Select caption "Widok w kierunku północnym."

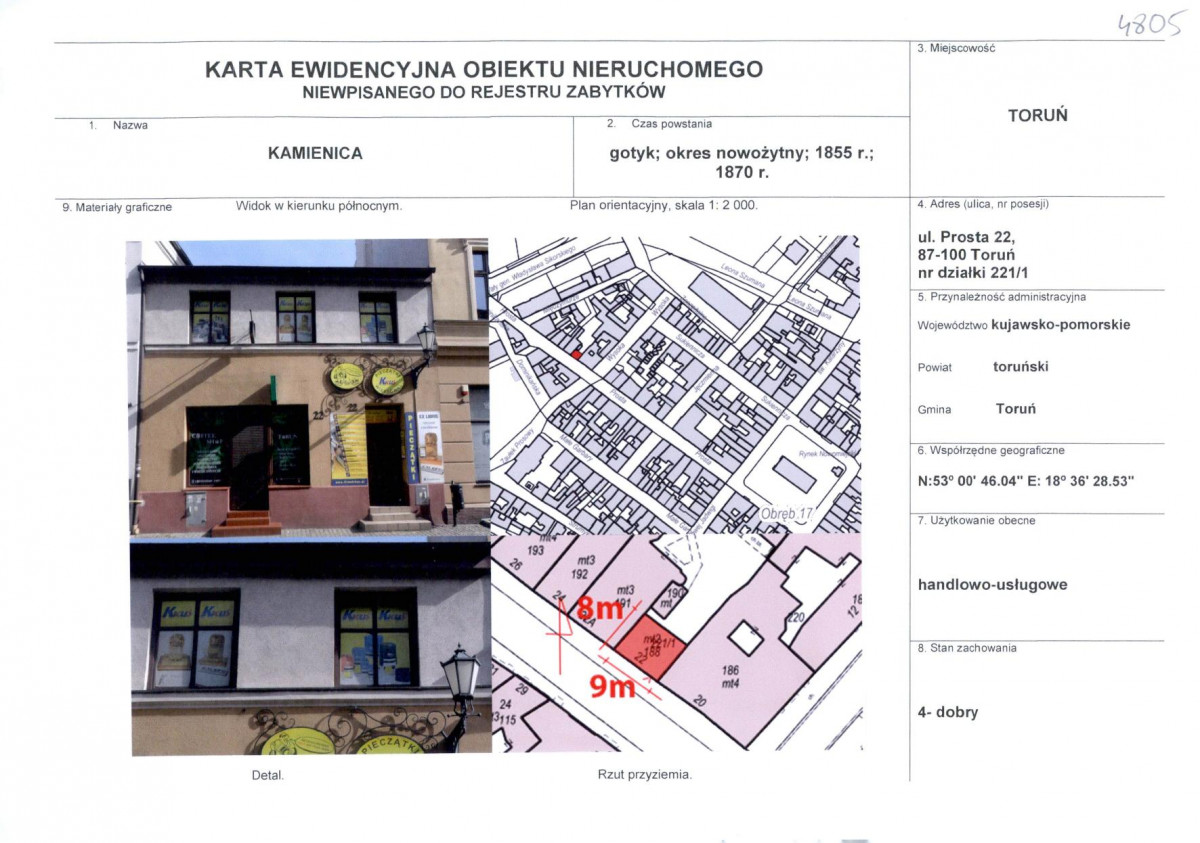(x=319, y=206)
